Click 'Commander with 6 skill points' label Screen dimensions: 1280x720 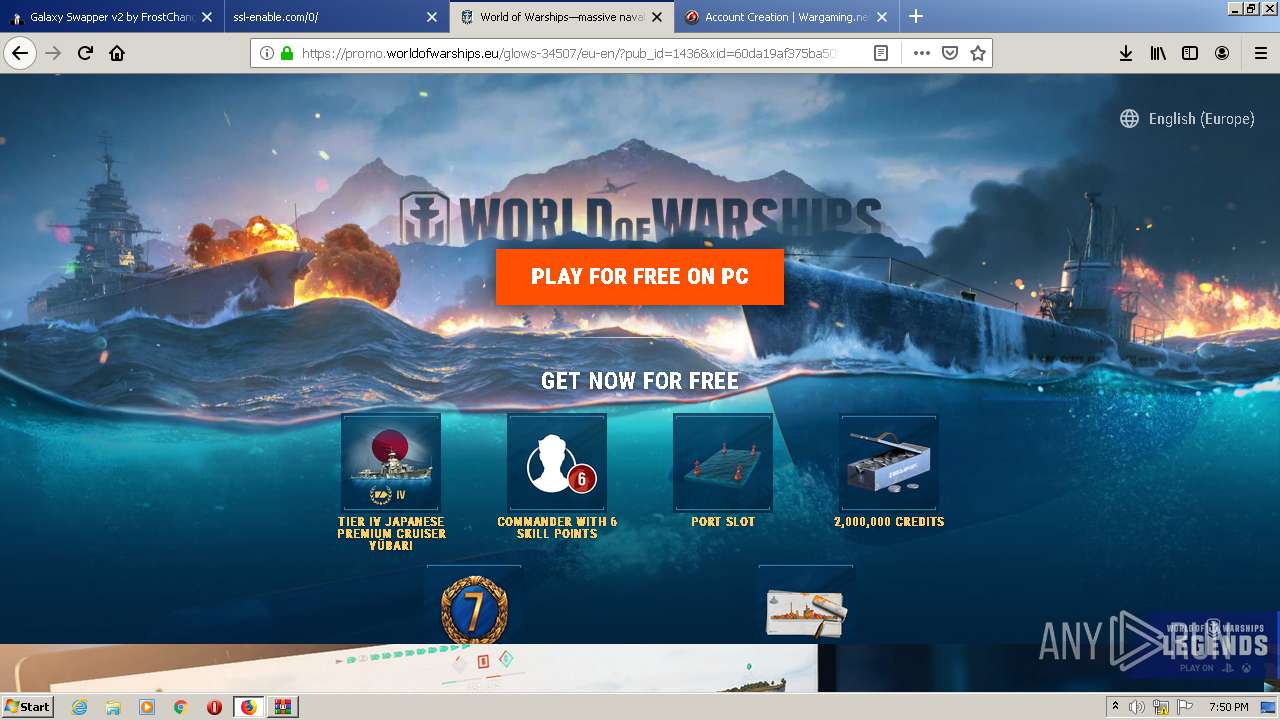[557, 527]
